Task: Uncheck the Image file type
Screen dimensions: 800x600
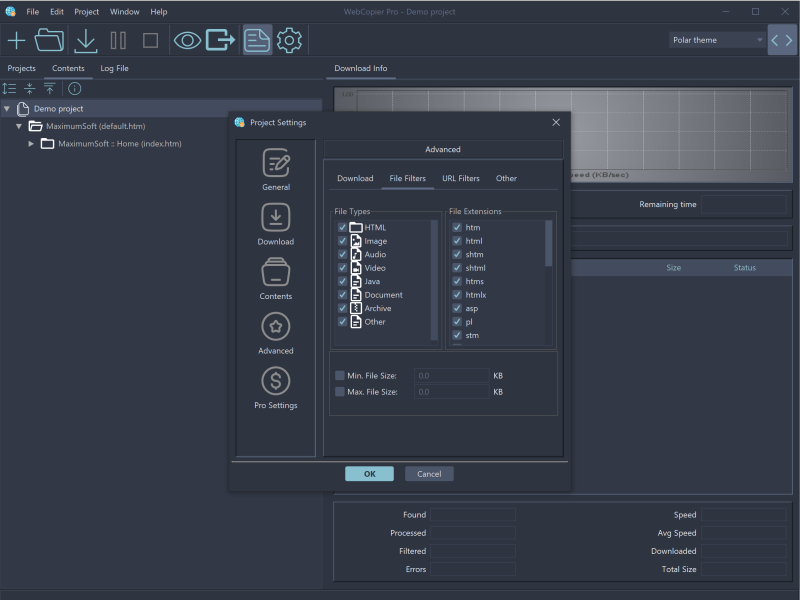Action: coord(342,241)
